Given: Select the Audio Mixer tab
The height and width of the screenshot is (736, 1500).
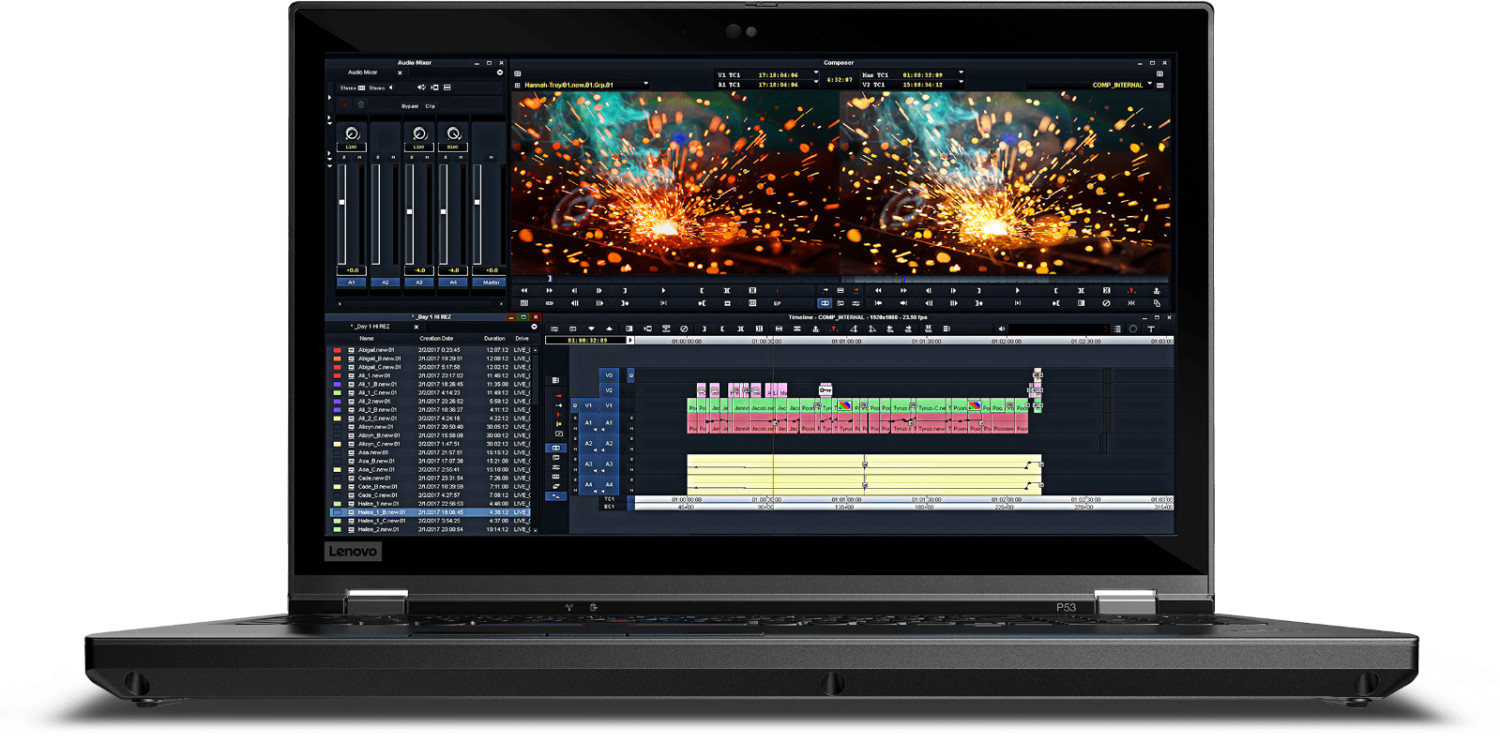Looking at the screenshot, I should [362, 73].
